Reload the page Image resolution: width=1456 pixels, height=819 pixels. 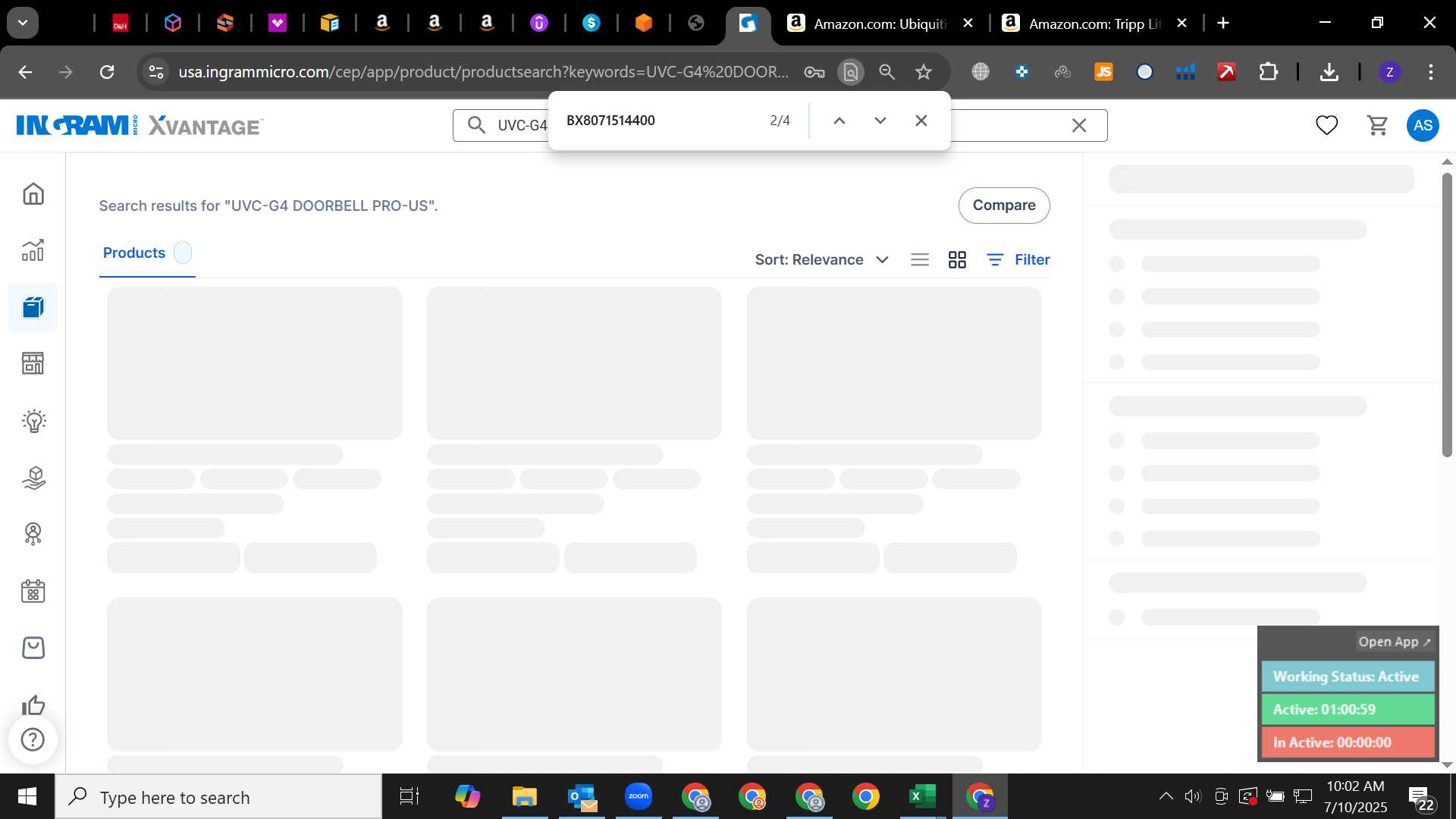pyautogui.click(x=107, y=72)
